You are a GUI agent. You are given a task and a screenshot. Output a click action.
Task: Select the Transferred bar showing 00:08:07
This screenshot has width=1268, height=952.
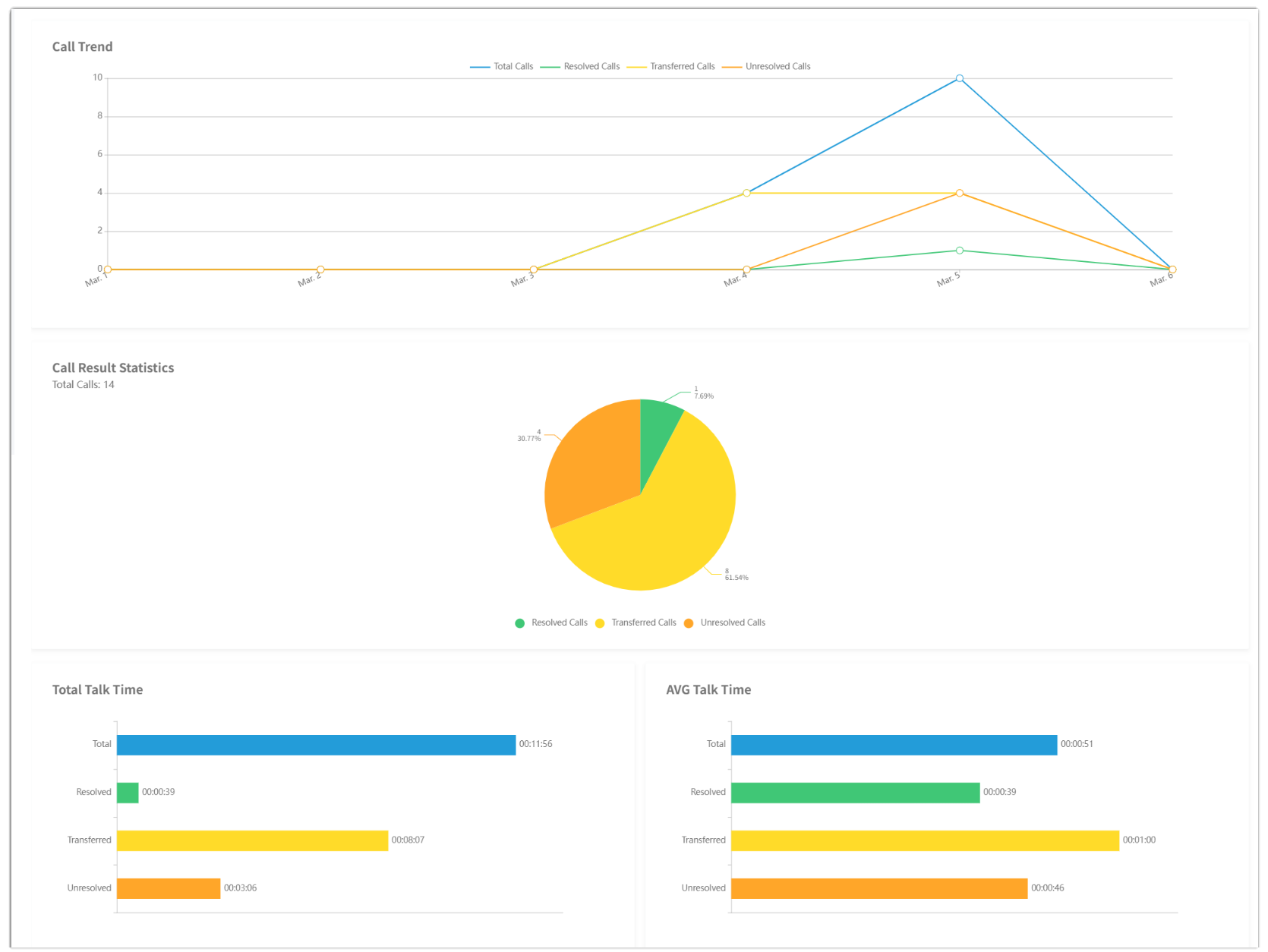(x=252, y=840)
